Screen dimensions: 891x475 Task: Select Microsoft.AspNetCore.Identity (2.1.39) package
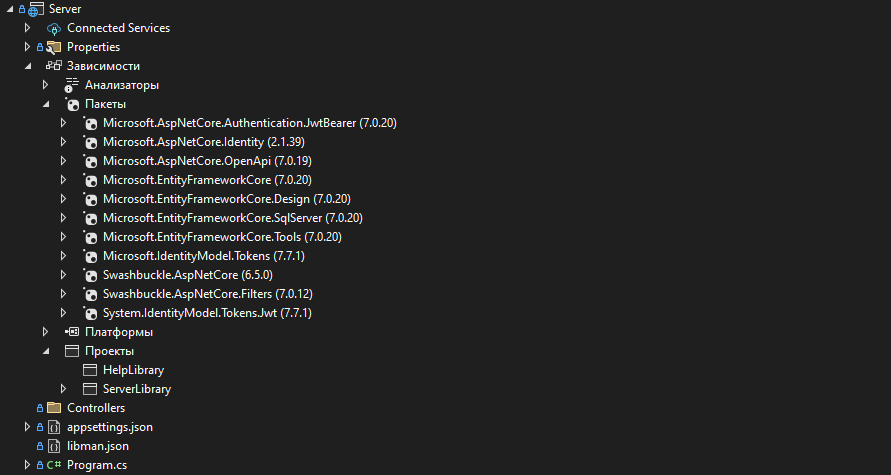(197, 142)
